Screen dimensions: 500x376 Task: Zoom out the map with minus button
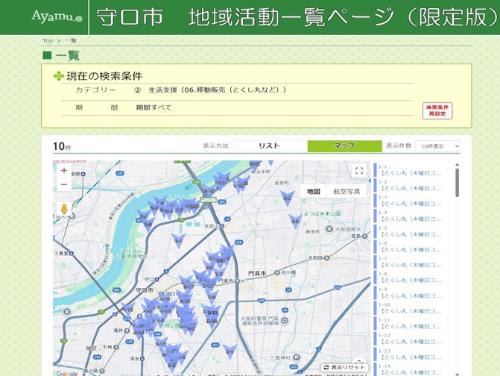[64, 184]
